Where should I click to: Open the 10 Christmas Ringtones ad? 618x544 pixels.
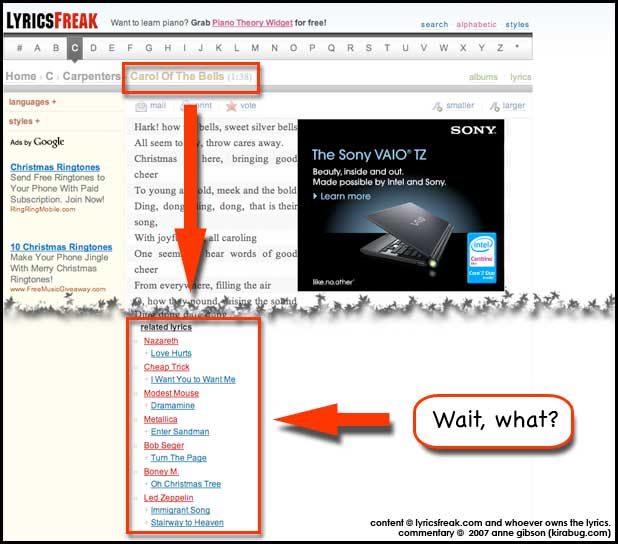pos(61,247)
